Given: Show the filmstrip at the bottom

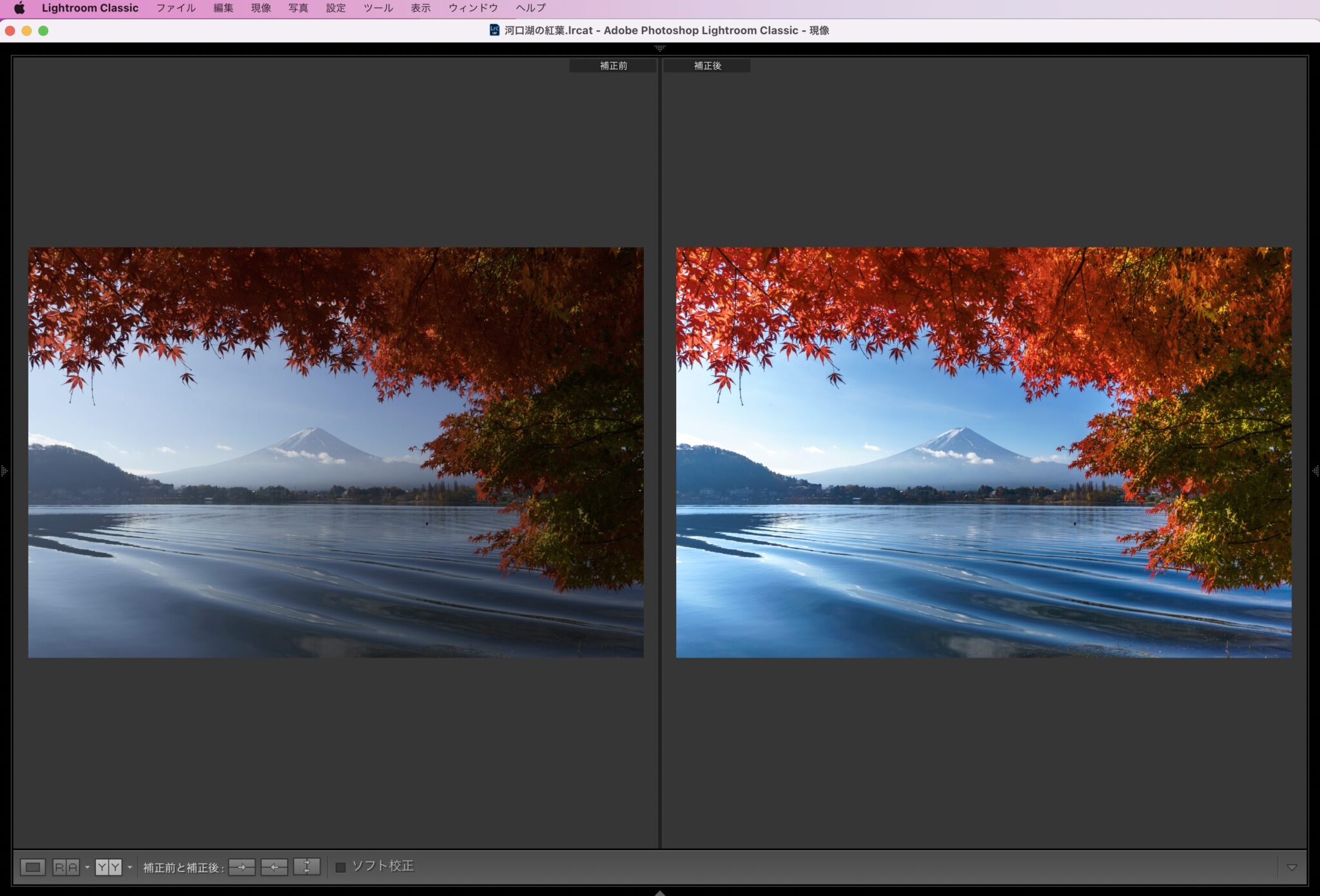Looking at the screenshot, I should (659, 893).
